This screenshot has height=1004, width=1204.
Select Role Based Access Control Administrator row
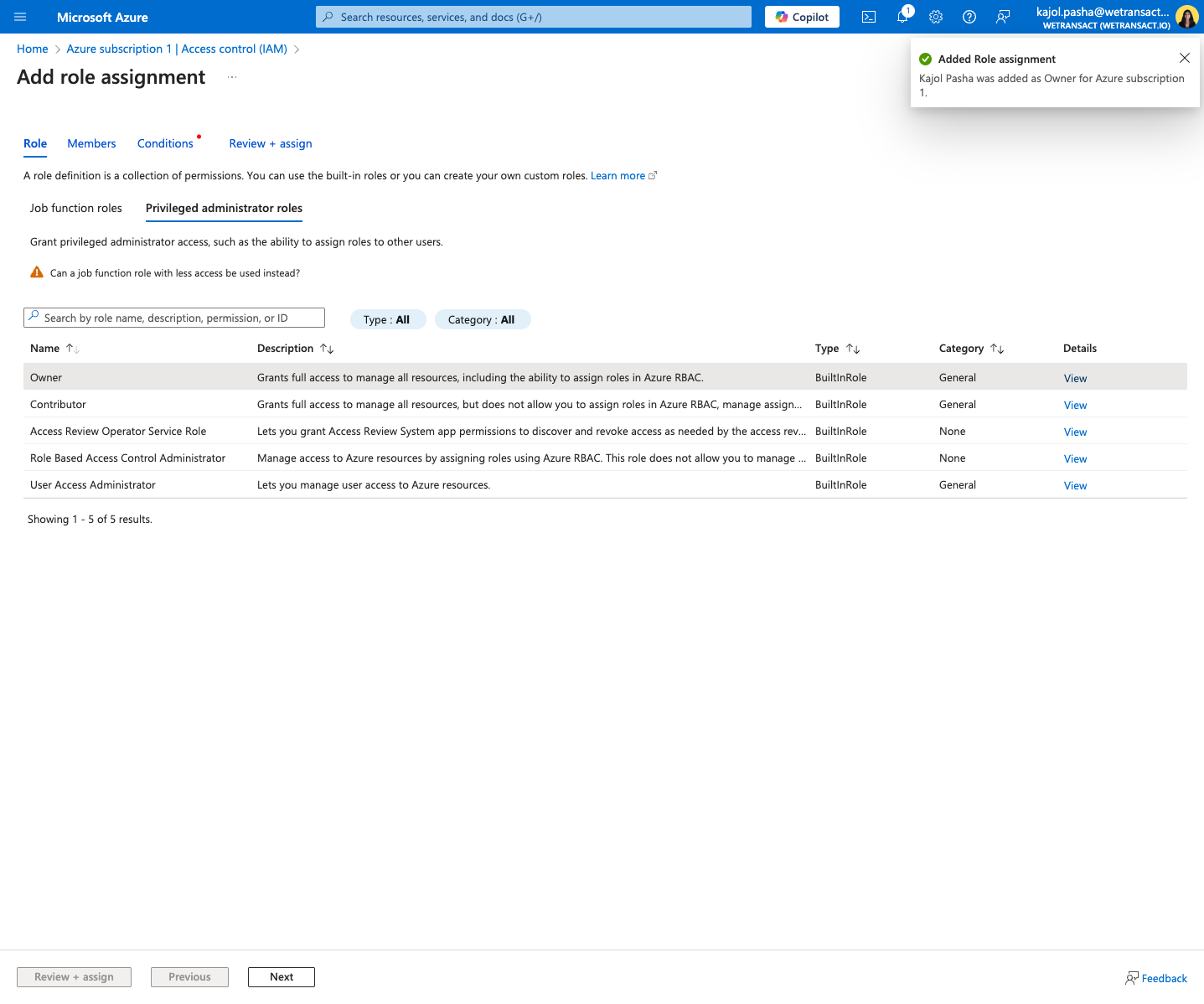click(x=605, y=458)
